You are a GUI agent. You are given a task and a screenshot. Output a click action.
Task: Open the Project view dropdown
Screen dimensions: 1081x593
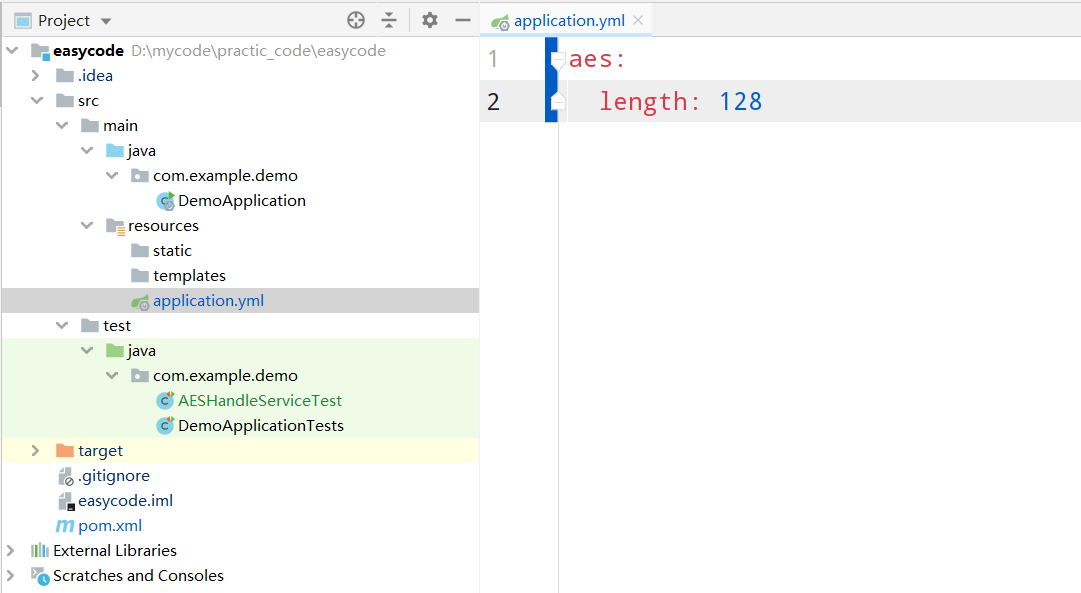107,21
